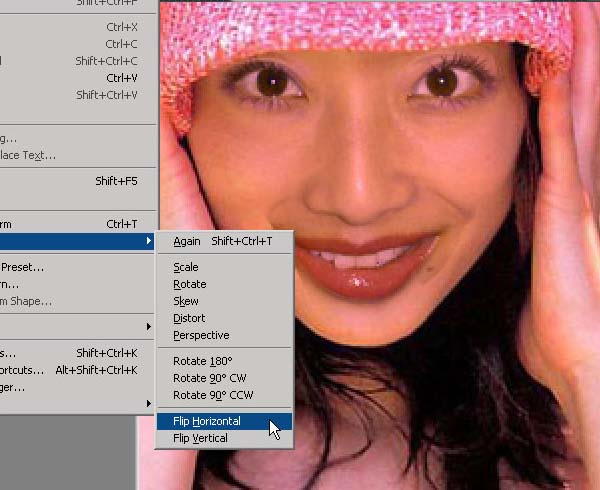The height and width of the screenshot is (490, 600).
Task: Choose Flip Vertical in the Transform submenu
Action: (224, 438)
